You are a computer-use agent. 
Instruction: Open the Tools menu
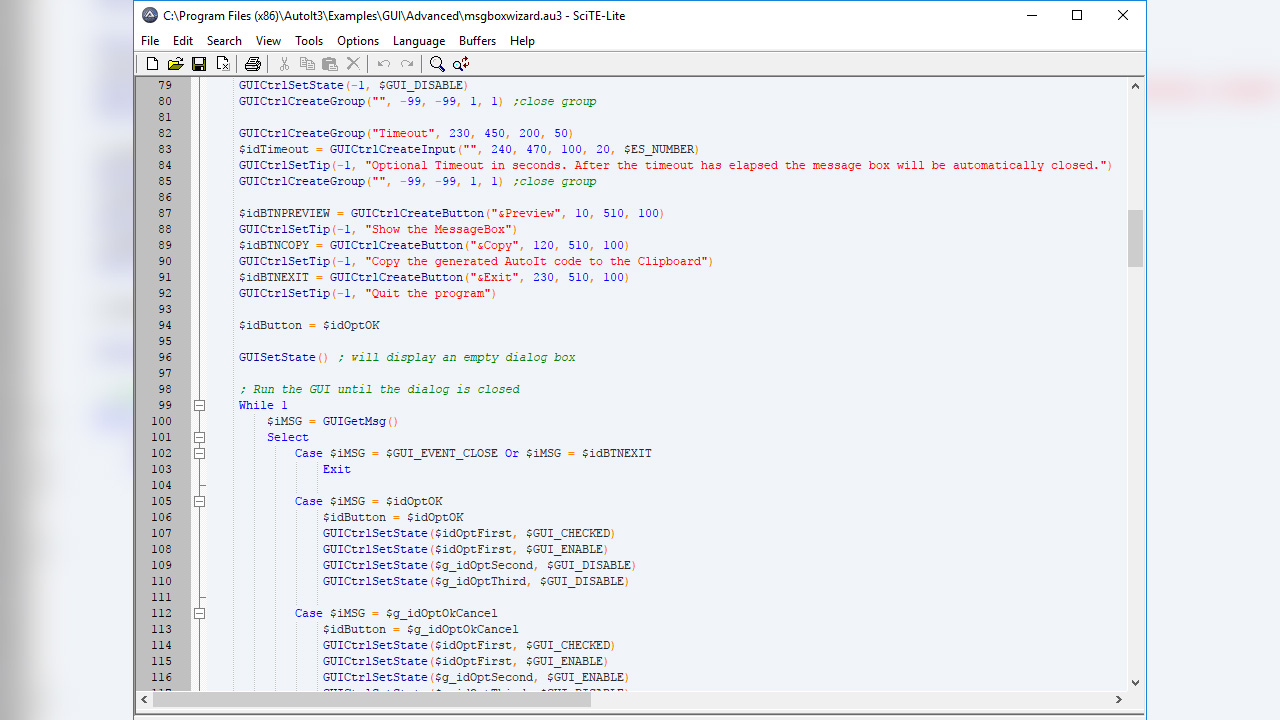click(x=309, y=41)
